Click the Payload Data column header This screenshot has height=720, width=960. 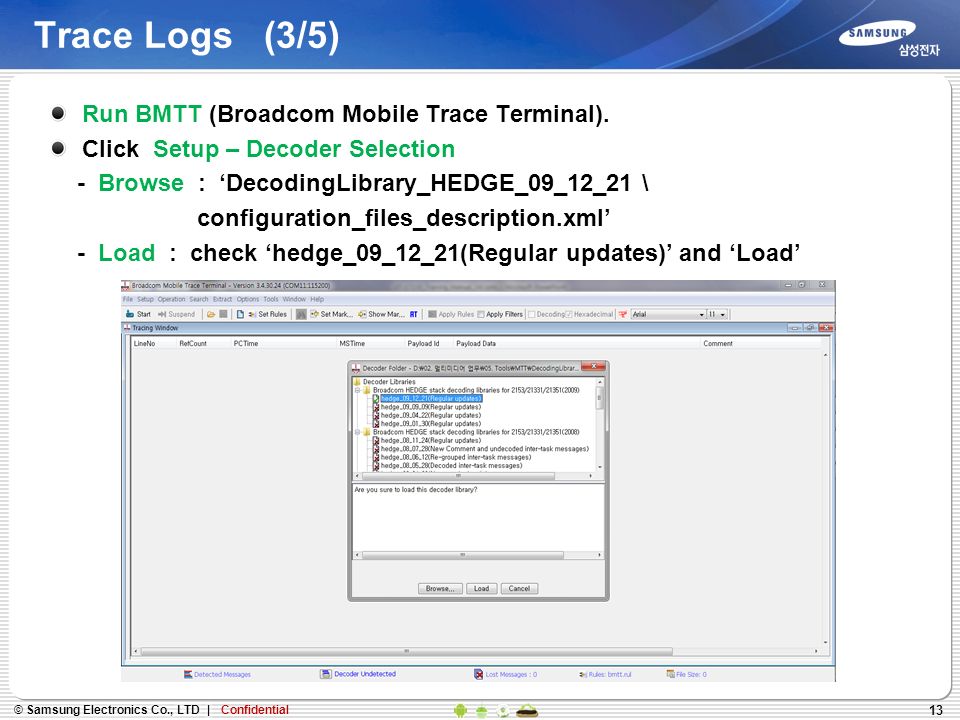point(476,343)
